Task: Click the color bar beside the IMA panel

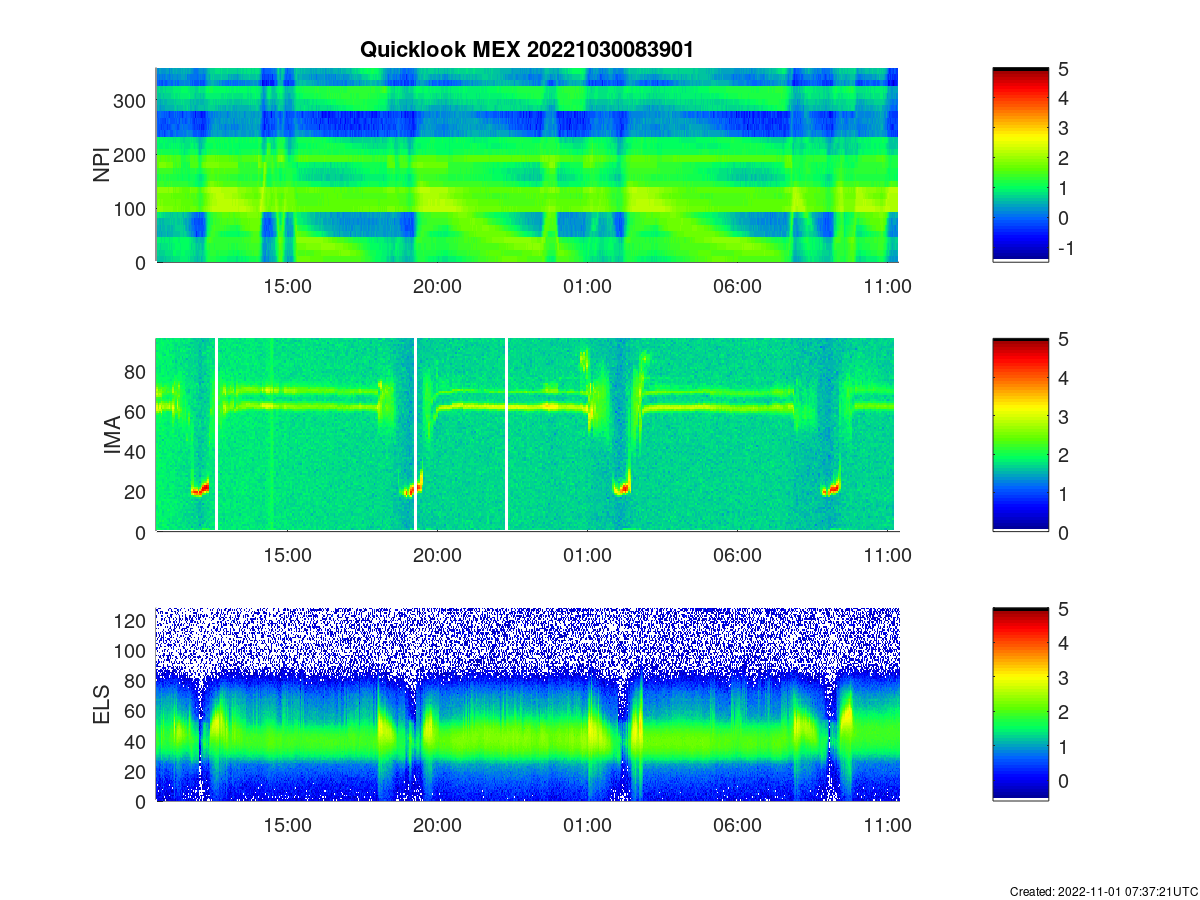Action: click(x=1020, y=434)
